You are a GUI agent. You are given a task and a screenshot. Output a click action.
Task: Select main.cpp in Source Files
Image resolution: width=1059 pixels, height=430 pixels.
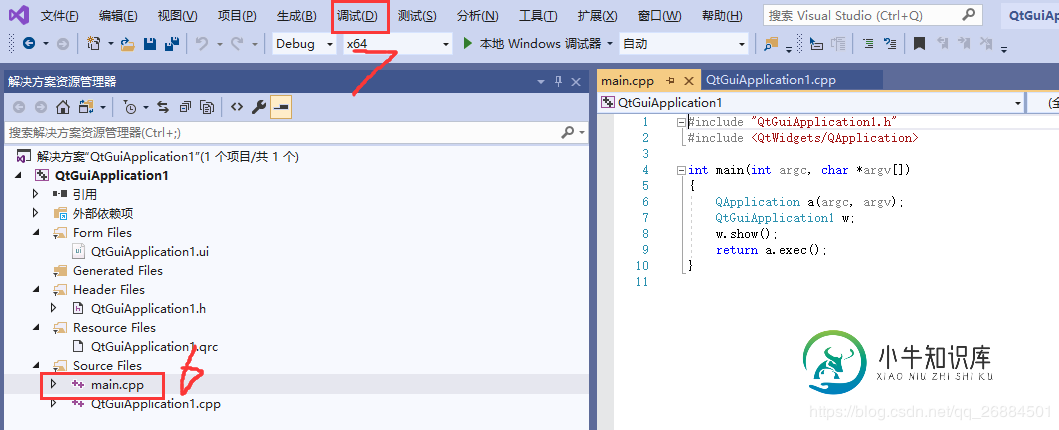[117, 385]
